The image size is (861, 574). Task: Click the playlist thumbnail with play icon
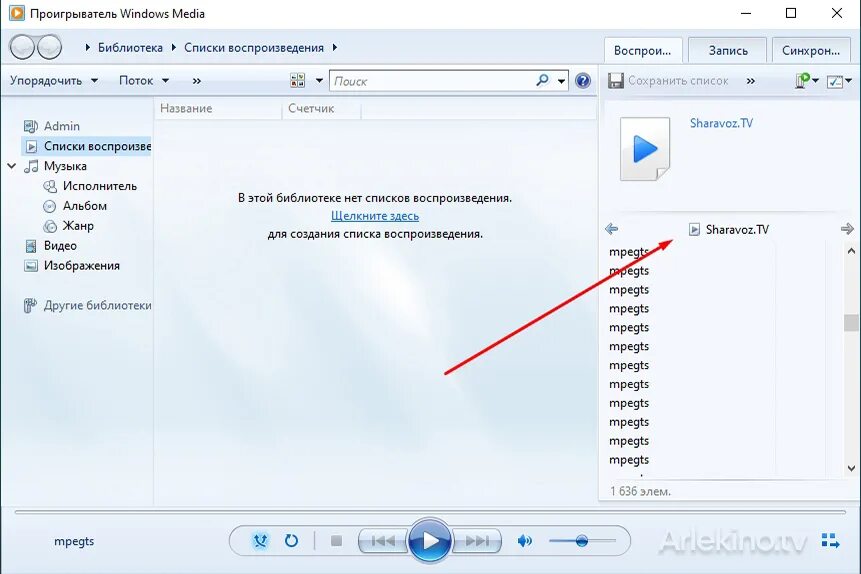(645, 149)
